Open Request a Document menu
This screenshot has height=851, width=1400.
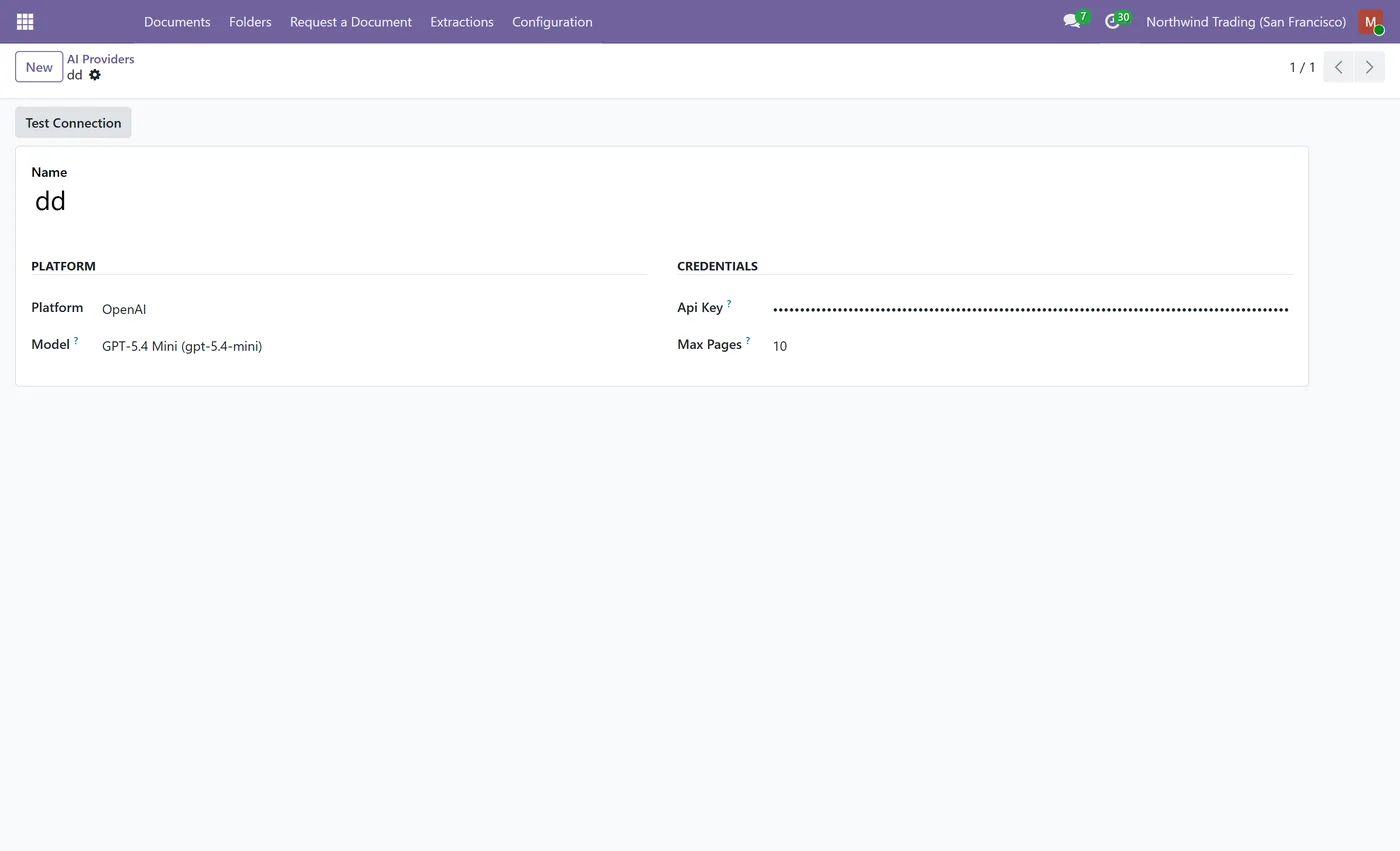click(x=351, y=21)
